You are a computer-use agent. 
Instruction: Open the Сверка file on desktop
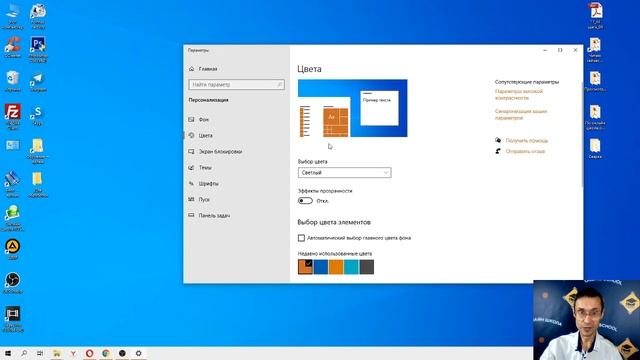[x=595, y=148]
